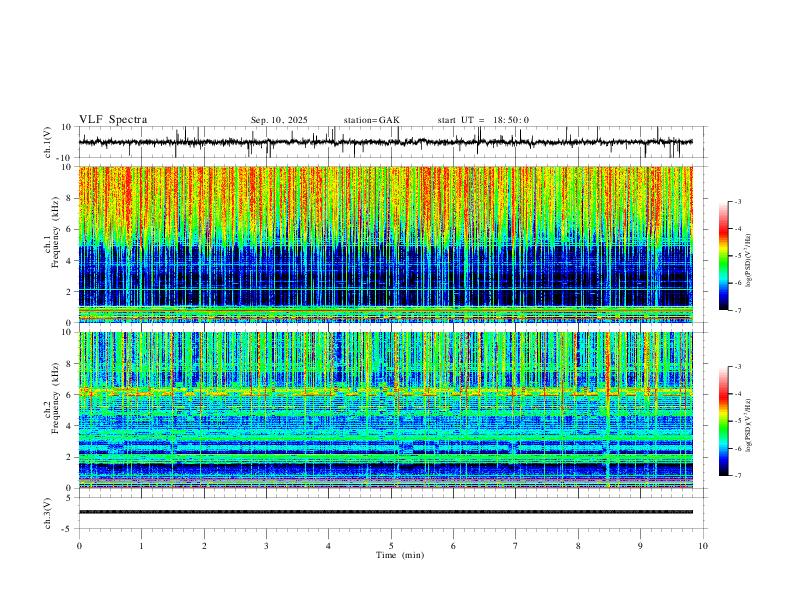Click the ch.2 spectrogram color bar
Image resolution: width=792 pixels, height=612 pixels.
tap(724, 421)
